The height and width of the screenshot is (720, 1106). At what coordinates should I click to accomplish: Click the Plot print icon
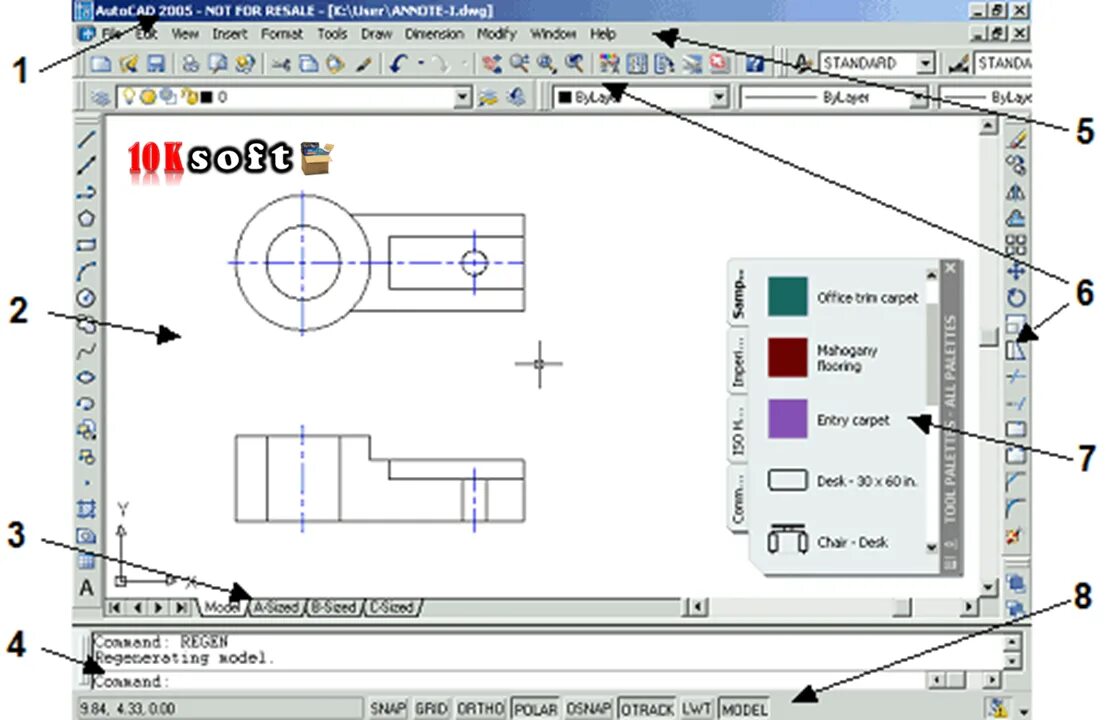190,64
